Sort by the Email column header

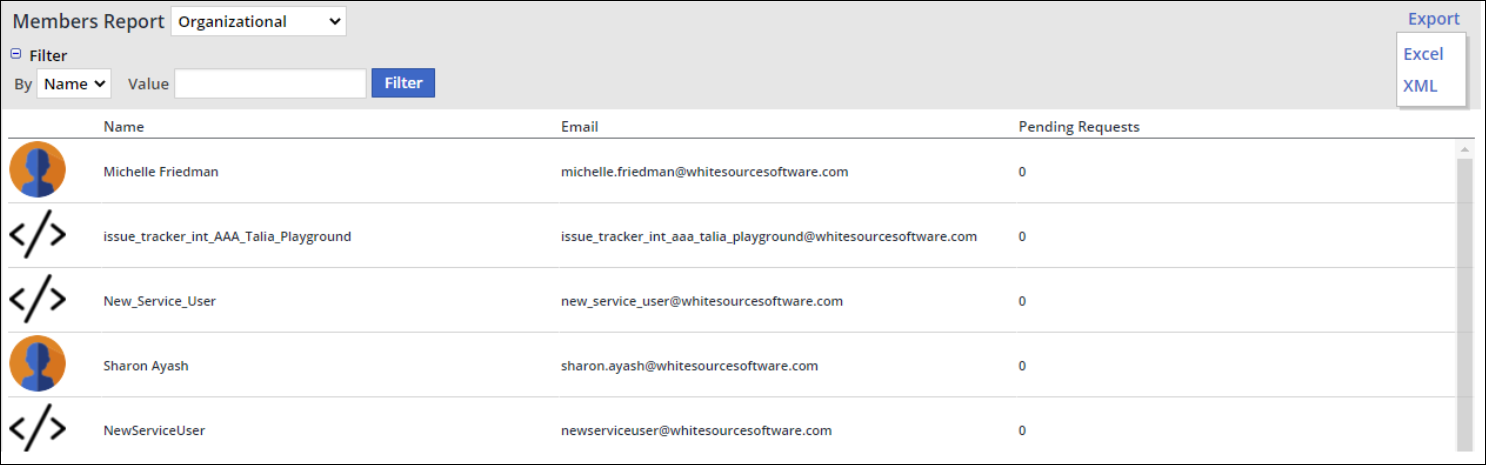(x=579, y=127)
